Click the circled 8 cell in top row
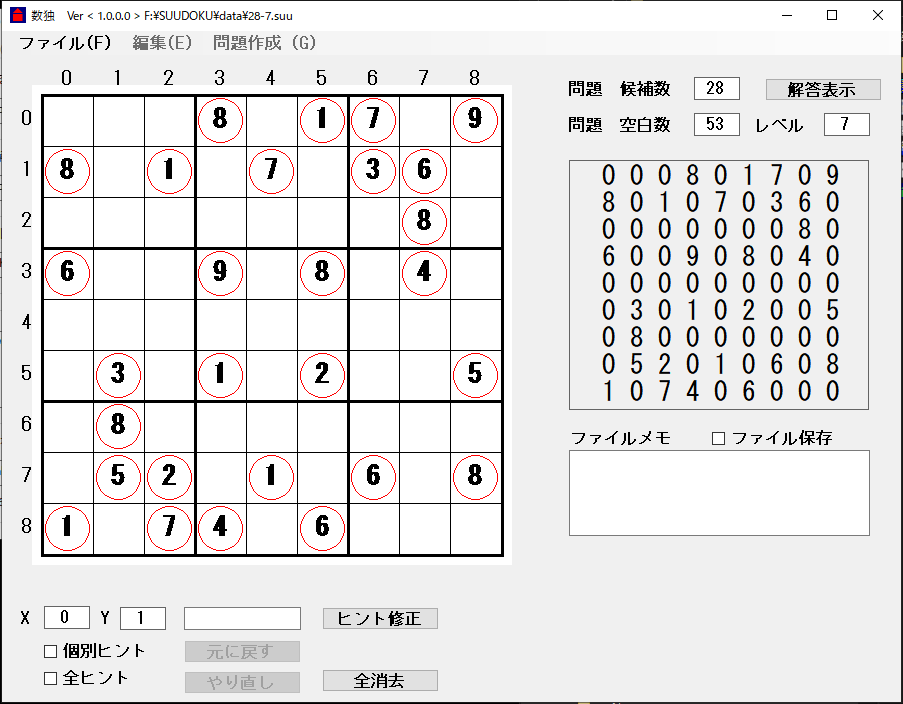Screen dimensions: 903x704 point(220,119)
